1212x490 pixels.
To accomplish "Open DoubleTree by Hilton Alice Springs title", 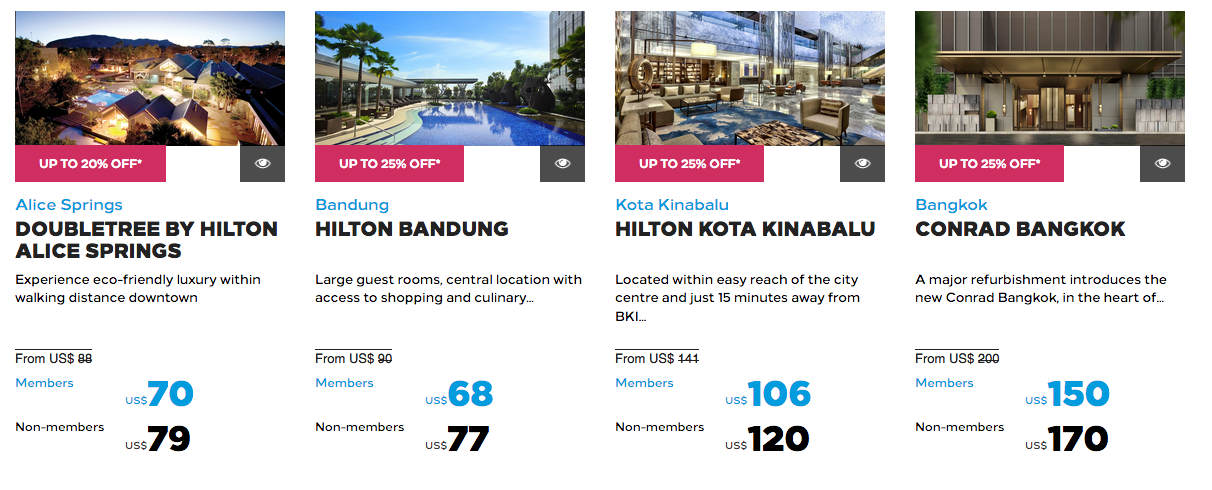I will tap(146, 240).
